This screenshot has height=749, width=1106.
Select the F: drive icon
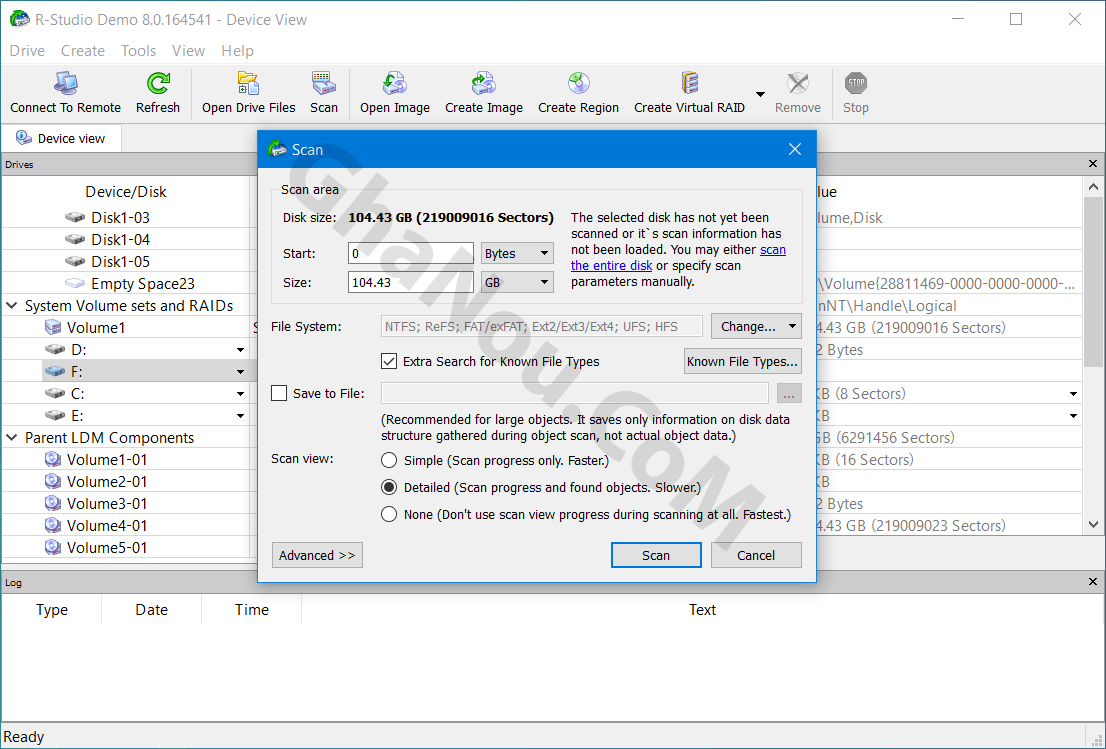tap(55, 371)
